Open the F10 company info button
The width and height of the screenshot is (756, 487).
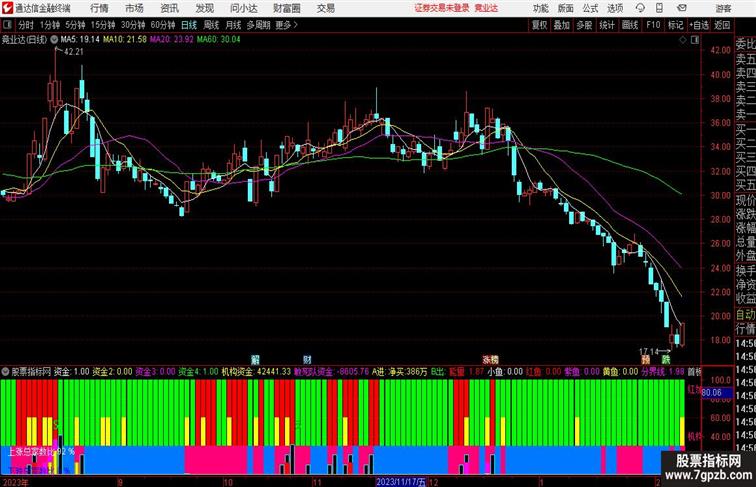653,25
